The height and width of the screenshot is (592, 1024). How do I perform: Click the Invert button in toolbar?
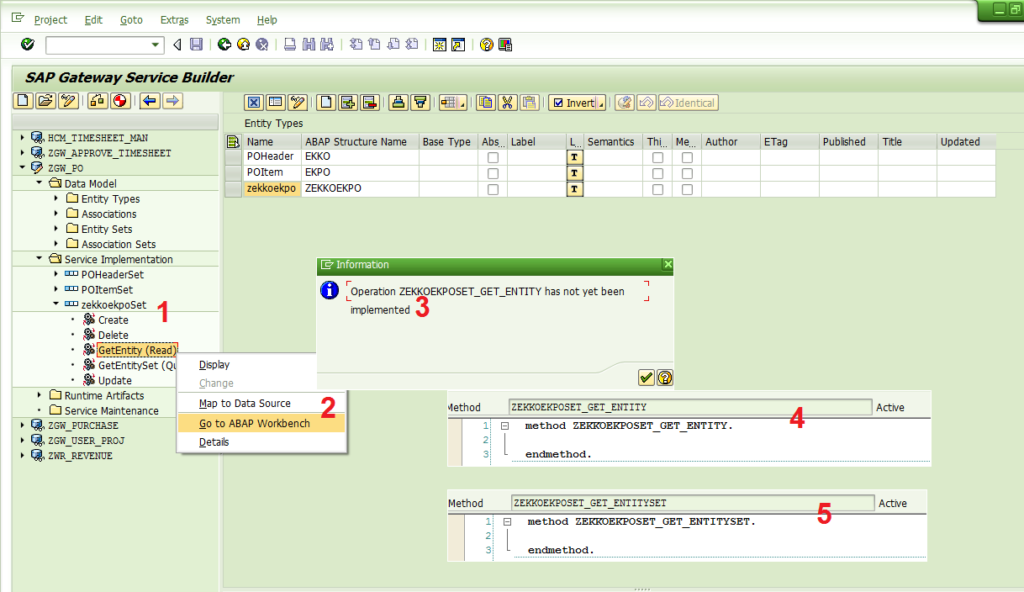click(577, 103)
